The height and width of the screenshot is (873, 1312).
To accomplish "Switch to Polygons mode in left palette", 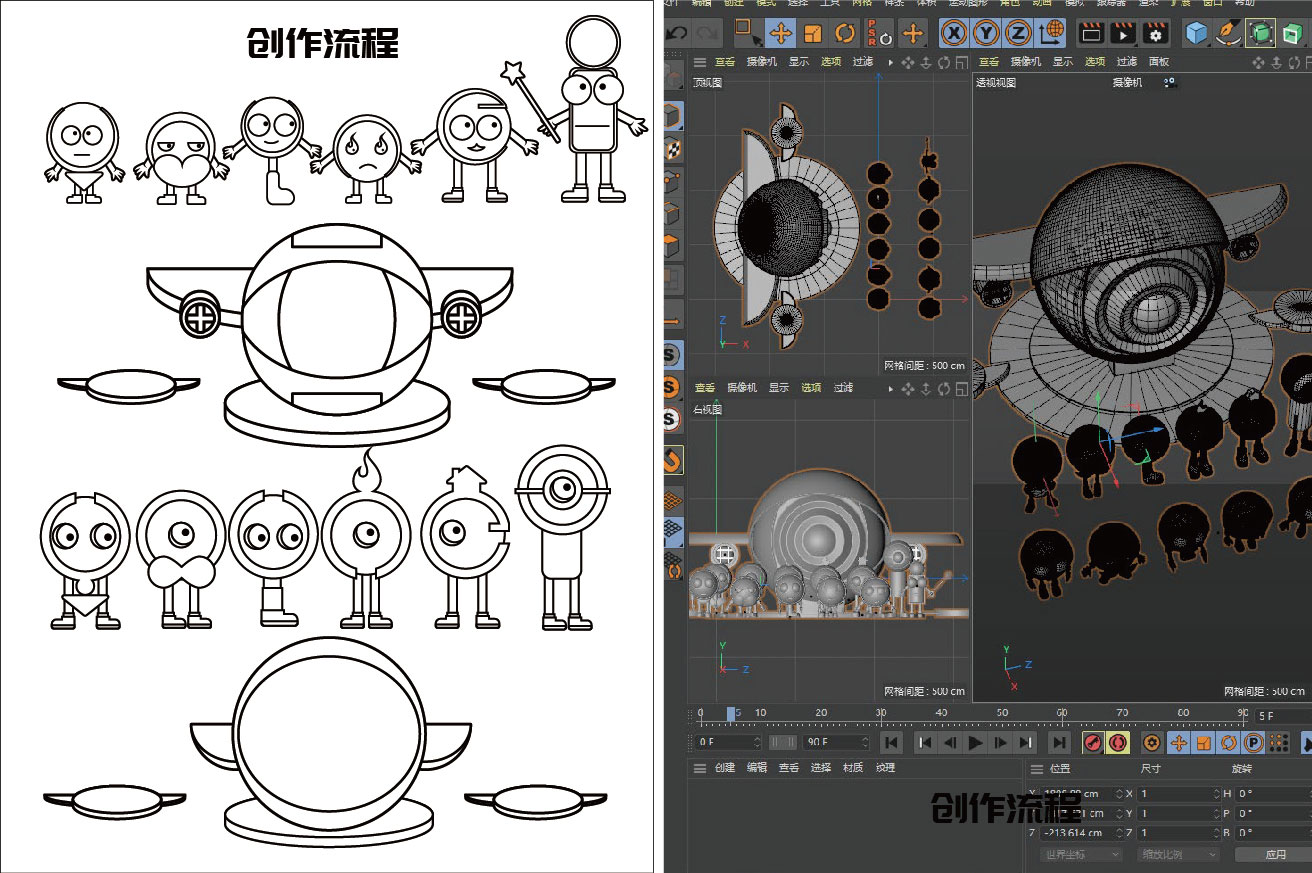I will 673,245.
